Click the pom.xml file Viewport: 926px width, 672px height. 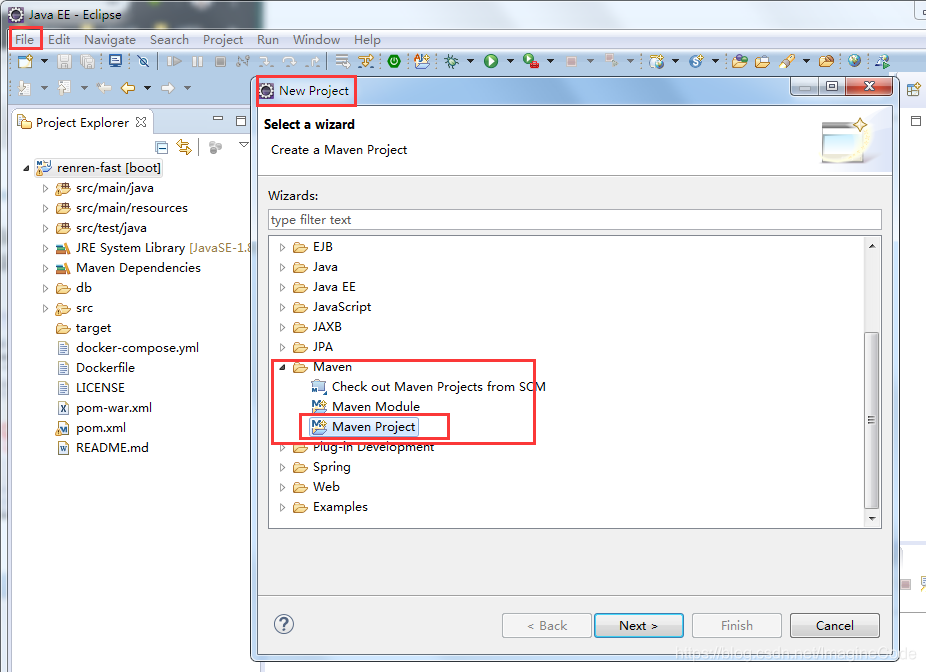click(91, 428)
